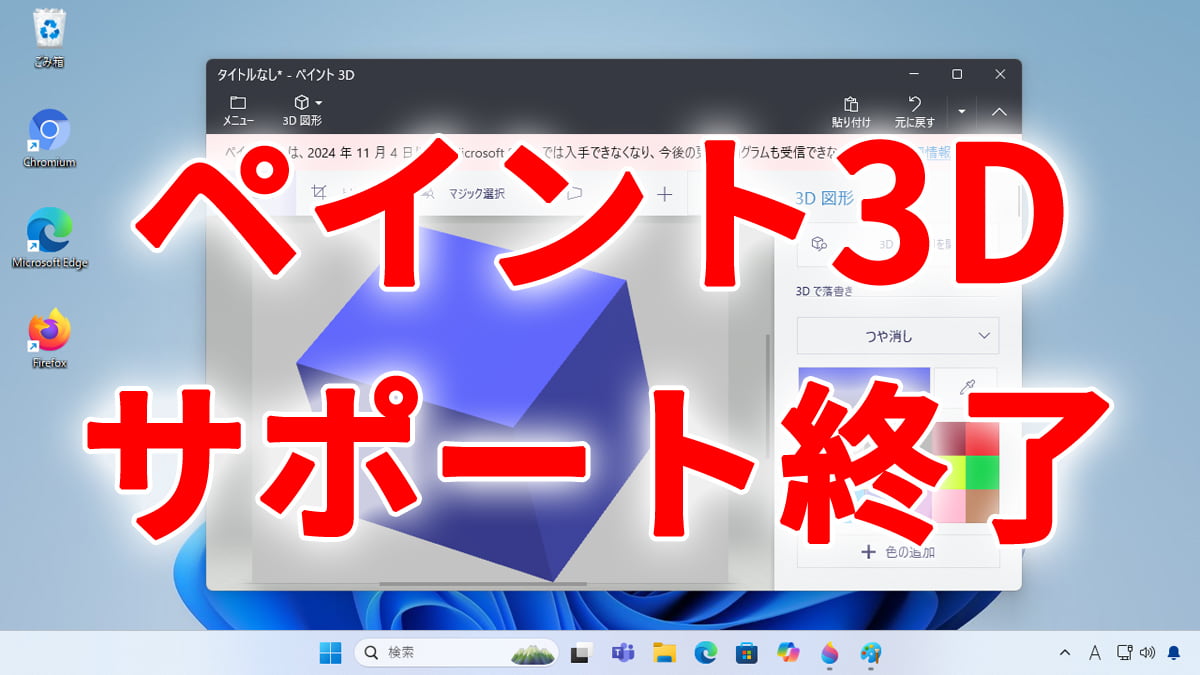The height and width of the screenshot is (675, 1200).
Task: Click the plus icon in the canvas toolbar
Action: (664, 194)
